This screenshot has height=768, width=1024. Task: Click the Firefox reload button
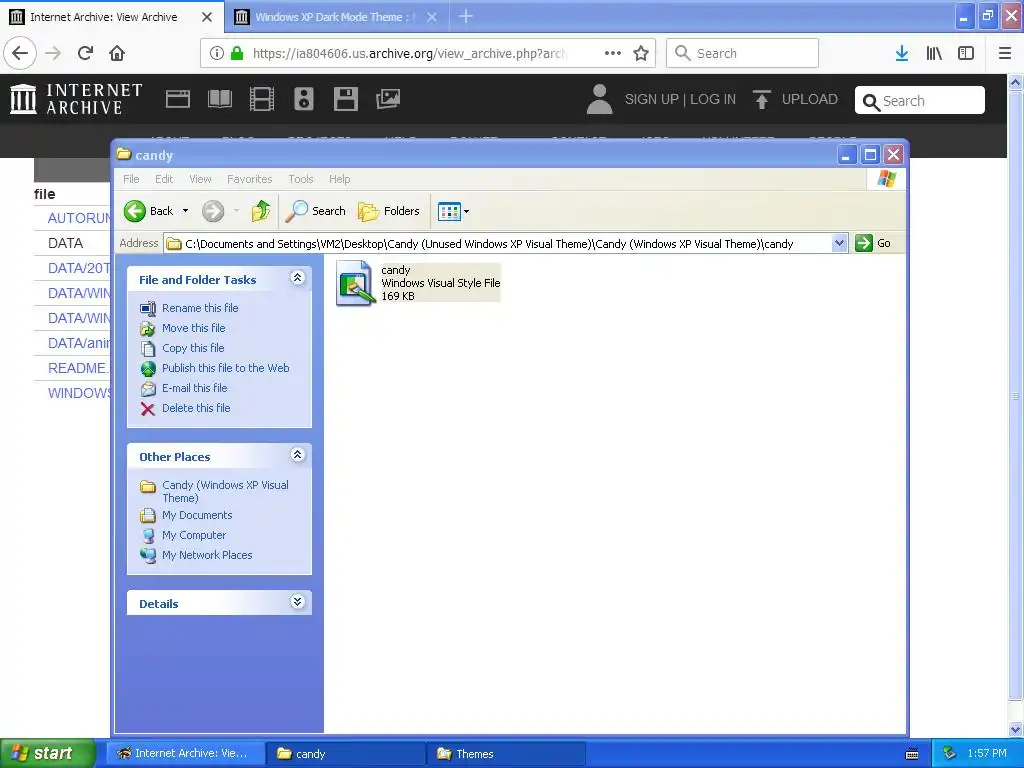point(85,53)
